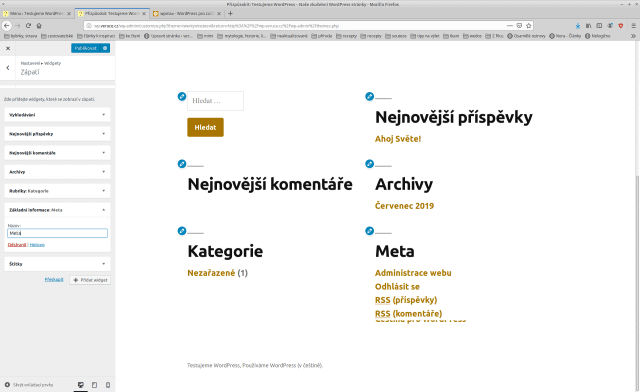Open the ke čtení bookmark folder
This screenshot has width=640, height=392.
pyautogui.click(x=130, y=36)
